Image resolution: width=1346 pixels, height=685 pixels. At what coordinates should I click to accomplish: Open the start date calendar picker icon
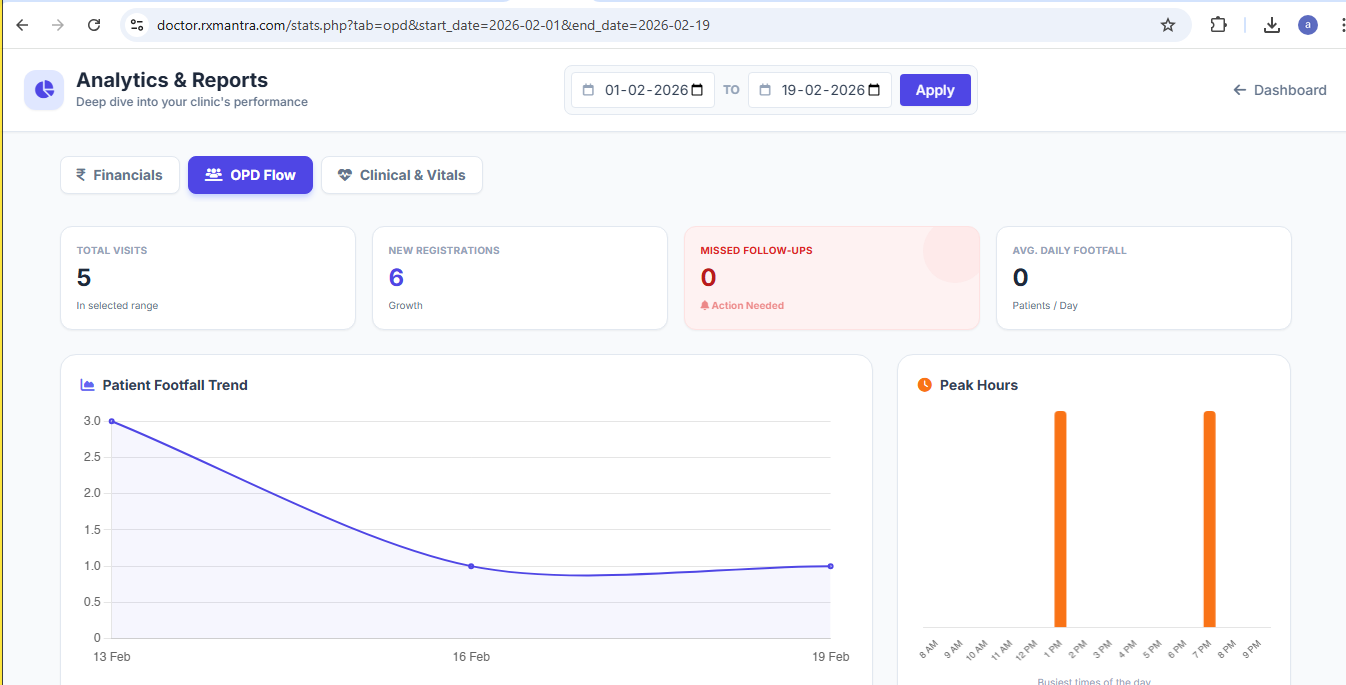pyautogui.click(x=697, y=90)
